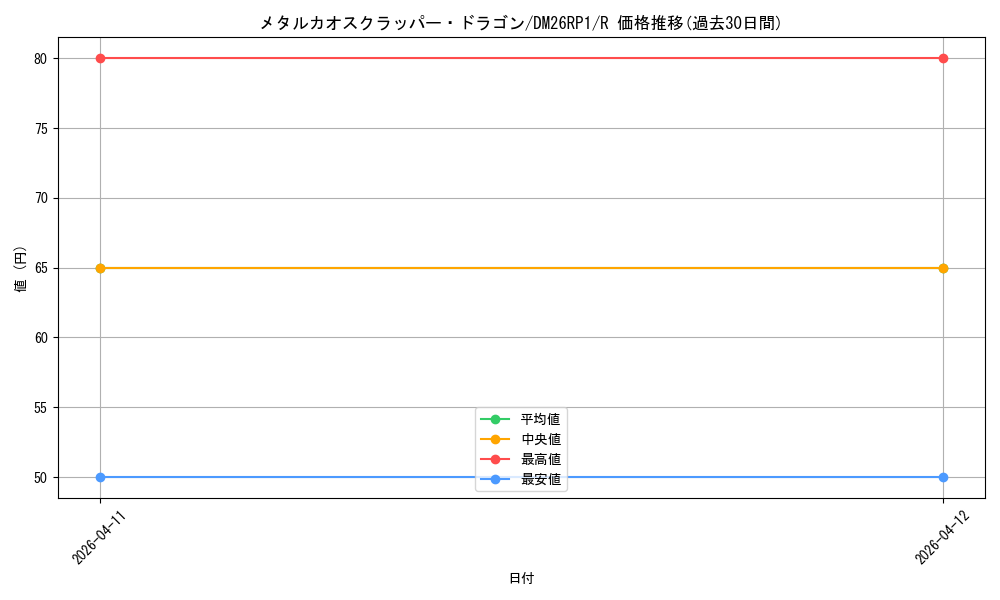Click the 最高値 legend text label

click(541, 459)
